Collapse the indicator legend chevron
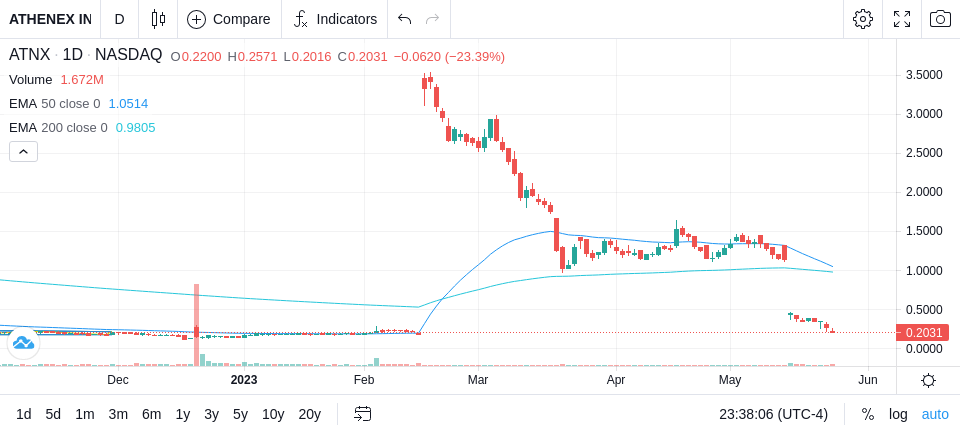960x433 pixels. (x=23, y=151)
